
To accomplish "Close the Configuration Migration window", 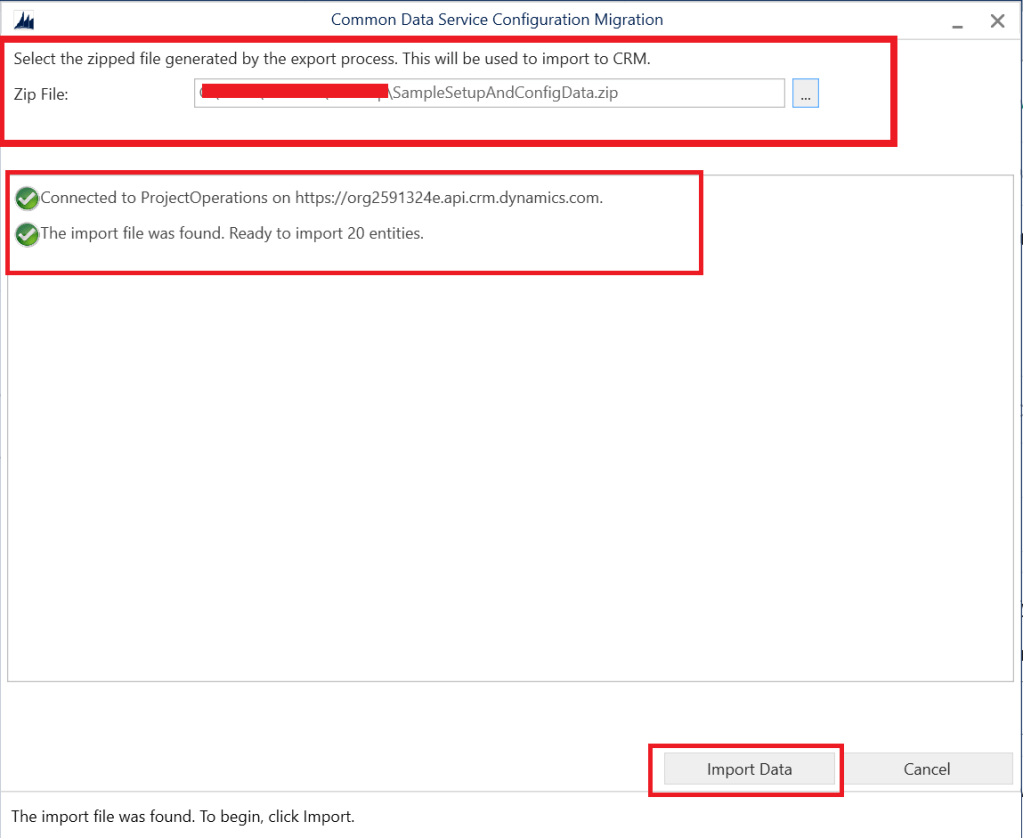I will click(x=997, y=21).
